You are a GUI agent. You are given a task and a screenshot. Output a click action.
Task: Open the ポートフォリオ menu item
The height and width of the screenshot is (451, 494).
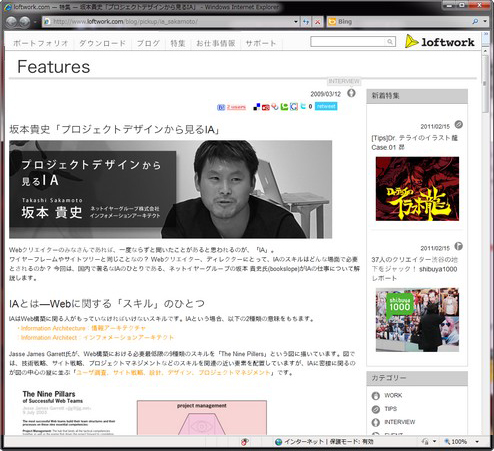(x=41, y=43)
